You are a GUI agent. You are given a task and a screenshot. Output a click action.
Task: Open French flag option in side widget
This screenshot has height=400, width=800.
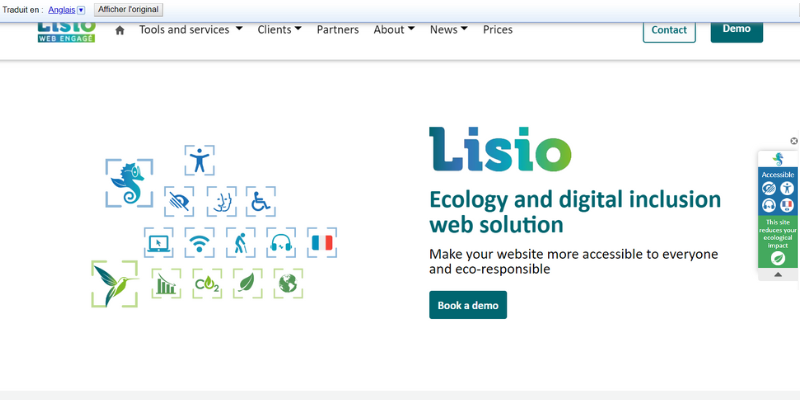pos(787,206)
